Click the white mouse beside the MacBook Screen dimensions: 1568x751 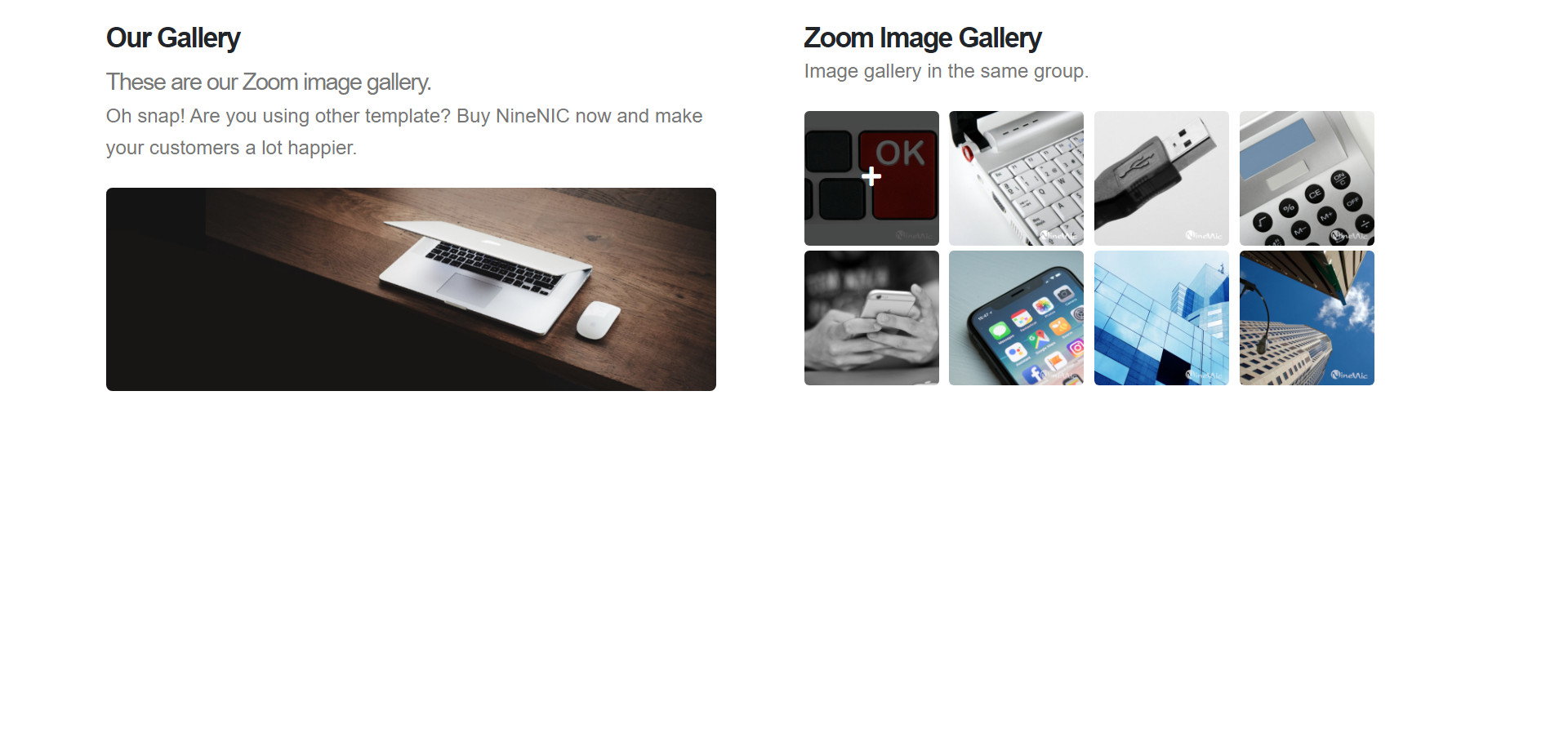click(x=599, y=320)
